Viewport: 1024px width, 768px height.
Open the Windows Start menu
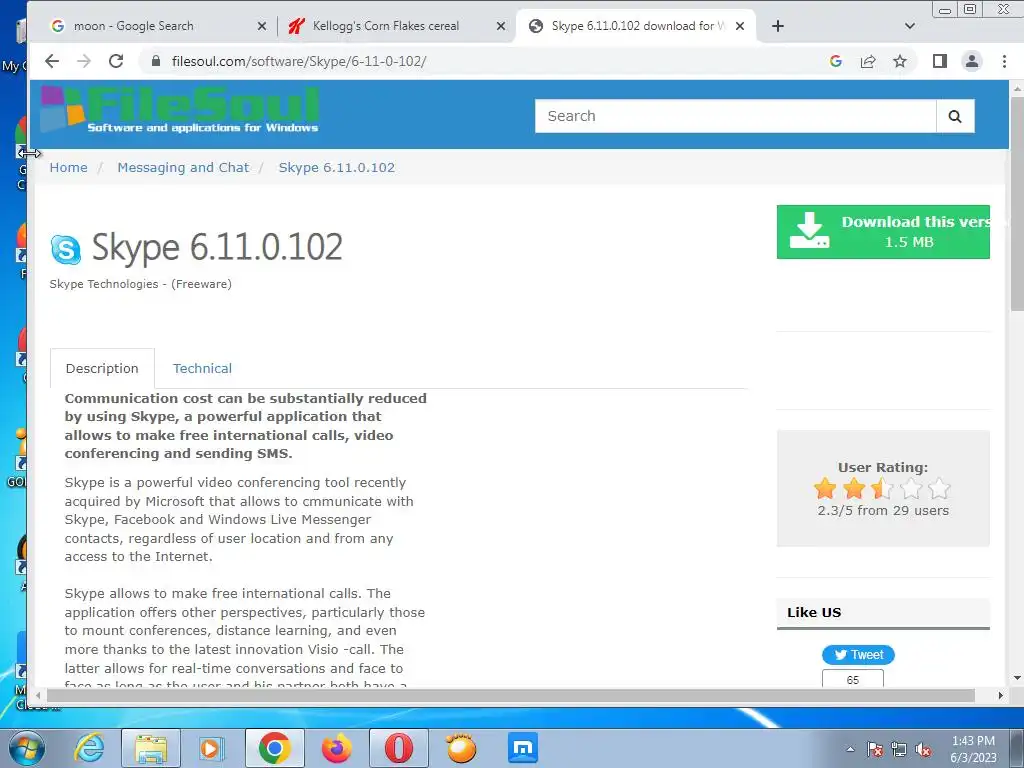(x=26, y=748)
